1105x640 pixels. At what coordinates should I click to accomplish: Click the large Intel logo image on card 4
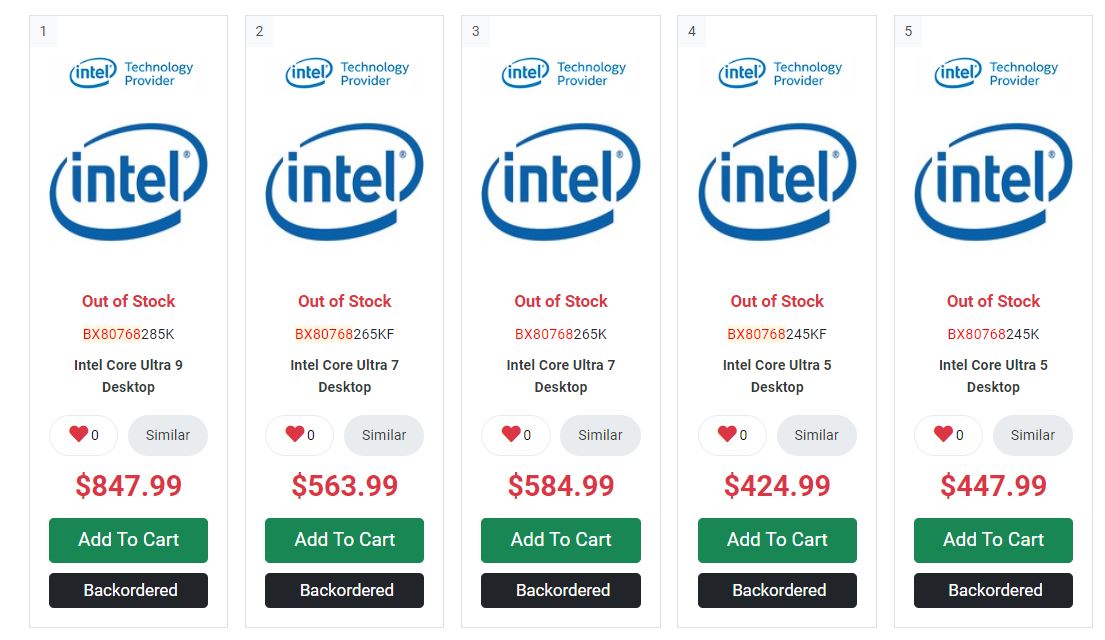pos(777,182)
